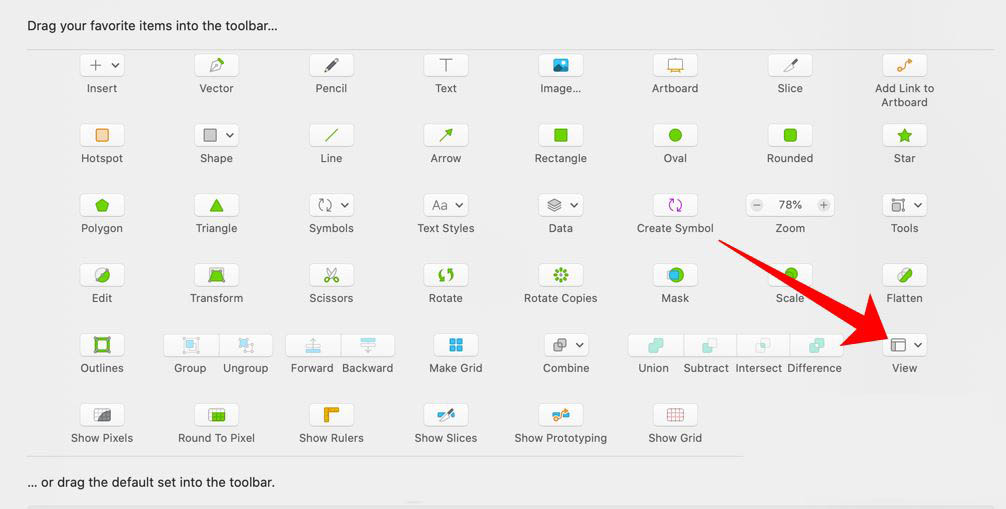Click the Backward arrange icon

(368, 345)
